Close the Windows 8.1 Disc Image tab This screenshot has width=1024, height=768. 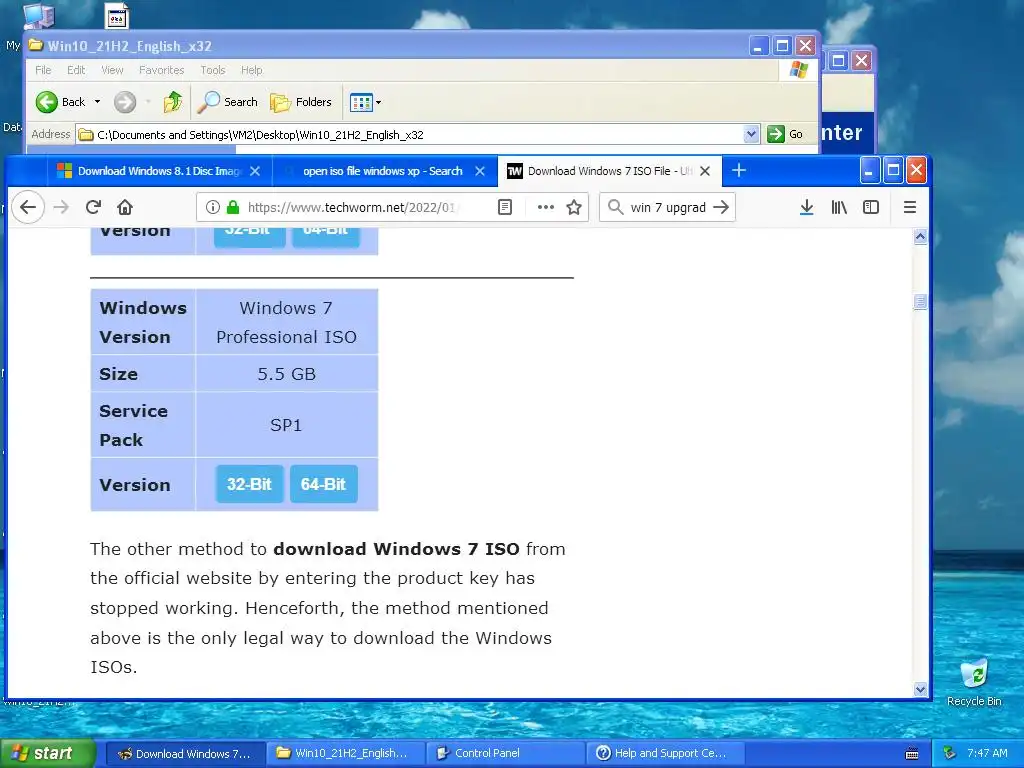pyautogui.click(x=255, y=171)
